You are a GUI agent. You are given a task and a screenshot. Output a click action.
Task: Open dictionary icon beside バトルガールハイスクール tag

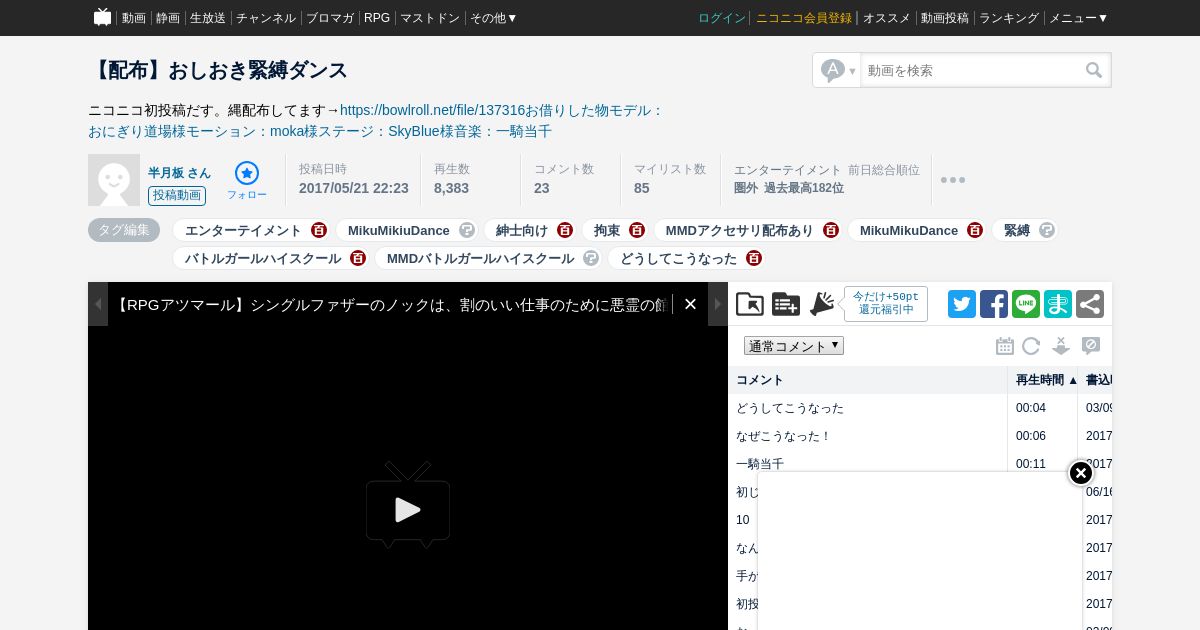358,258
